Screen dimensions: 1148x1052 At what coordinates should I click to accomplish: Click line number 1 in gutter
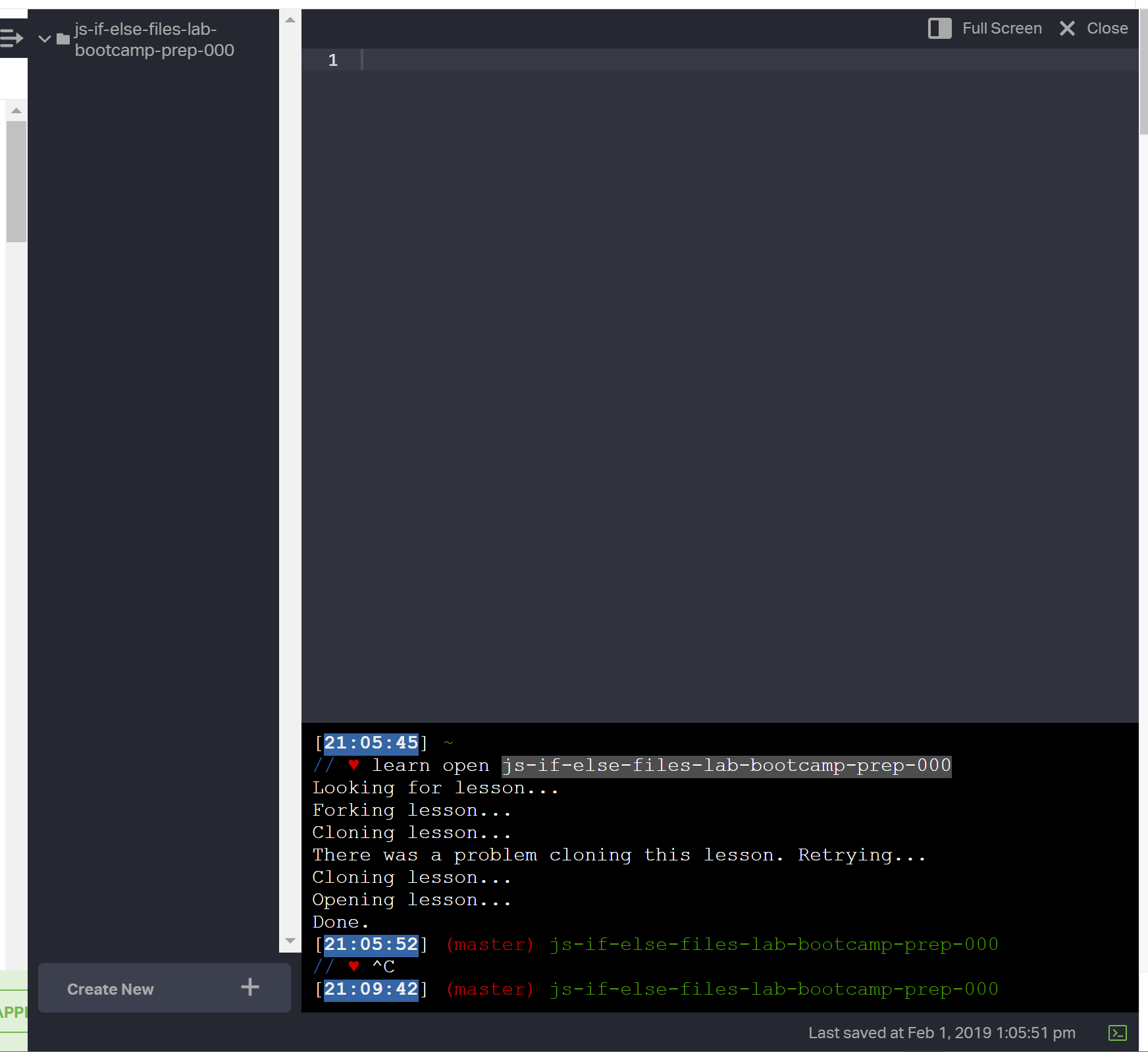(x=333, y=60)
